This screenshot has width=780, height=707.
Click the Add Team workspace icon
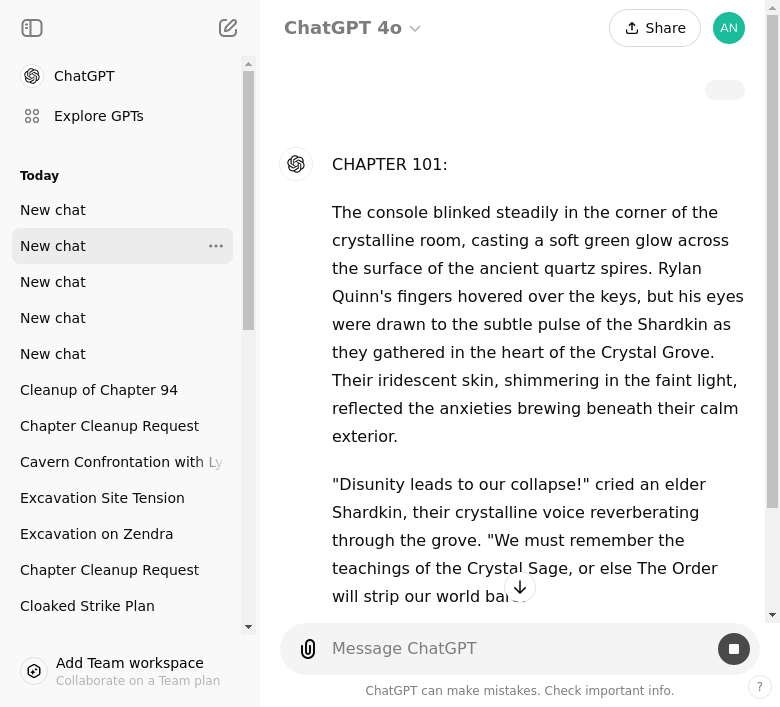pos(34,671)
